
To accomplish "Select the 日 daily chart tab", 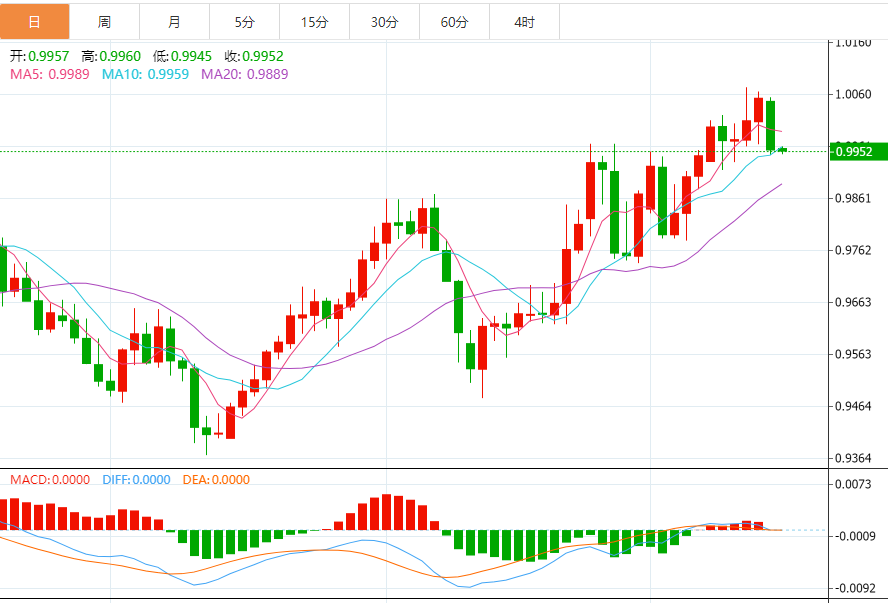I will coord(35,22).
